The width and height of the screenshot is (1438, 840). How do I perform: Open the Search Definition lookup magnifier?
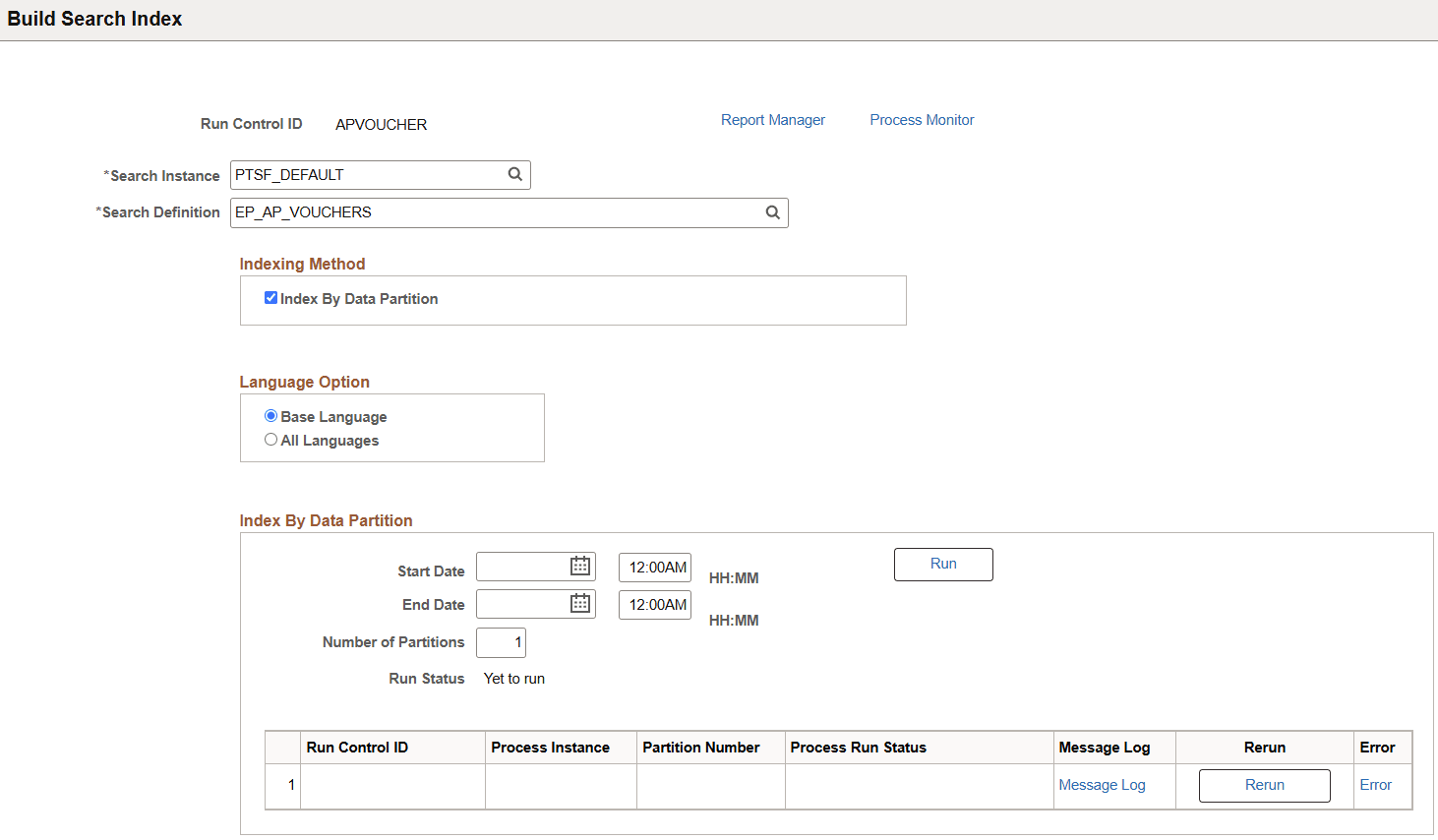coord(772,212)
